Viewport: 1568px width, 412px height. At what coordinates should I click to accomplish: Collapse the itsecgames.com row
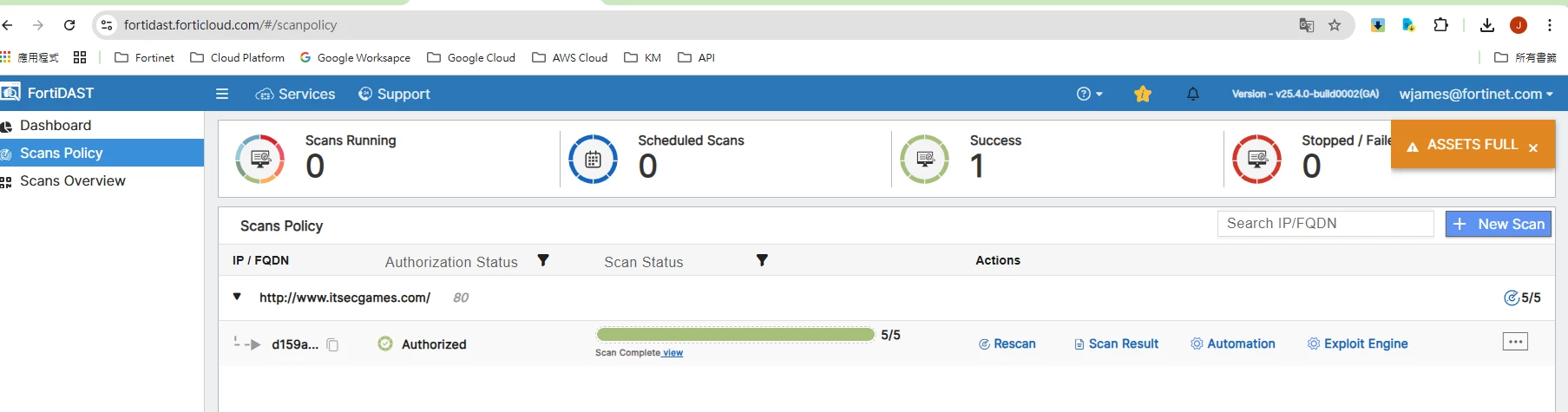[x=237, y=297]
